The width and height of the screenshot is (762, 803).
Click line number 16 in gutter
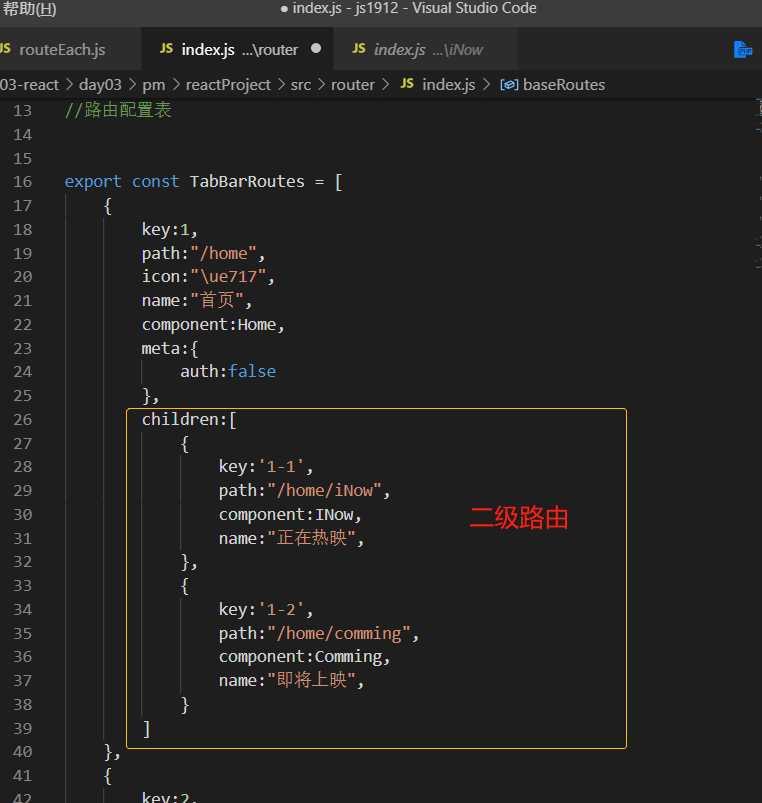pos(23,182)
